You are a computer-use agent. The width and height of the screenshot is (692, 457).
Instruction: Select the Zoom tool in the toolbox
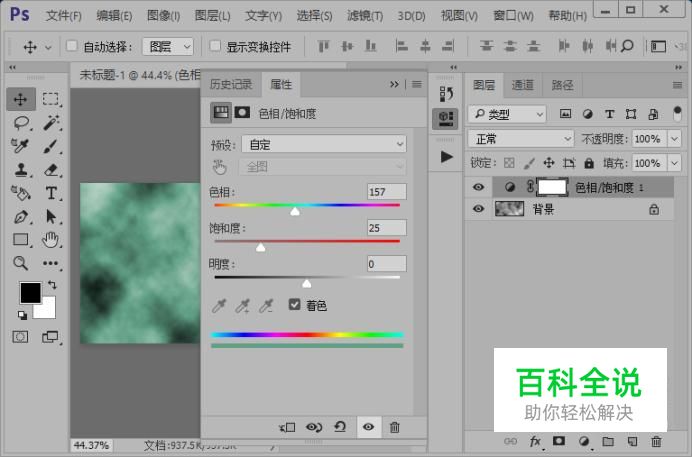click(20, 263)
